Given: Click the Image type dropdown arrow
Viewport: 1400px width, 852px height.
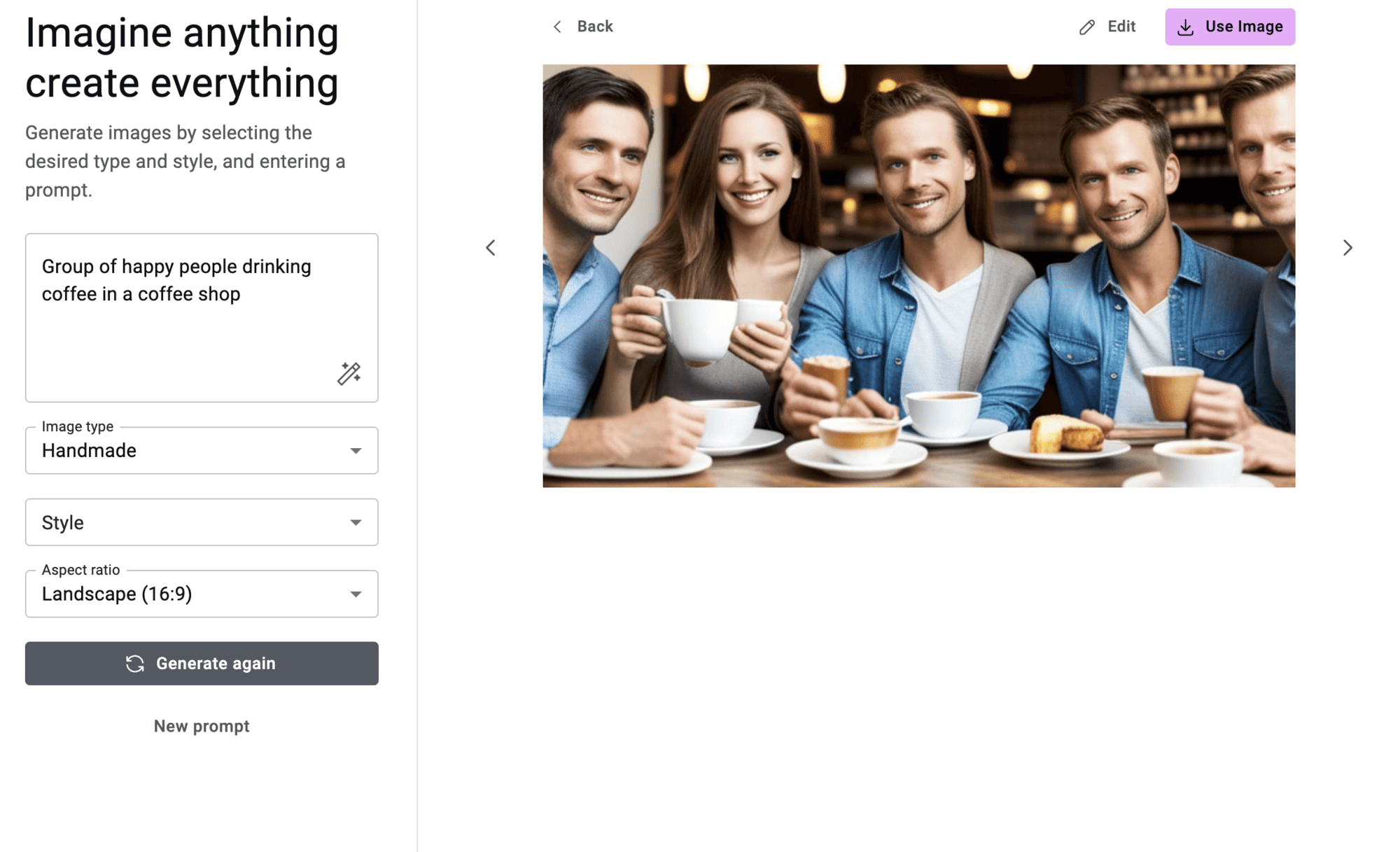Looking at the screenshot, I should 356,451.
